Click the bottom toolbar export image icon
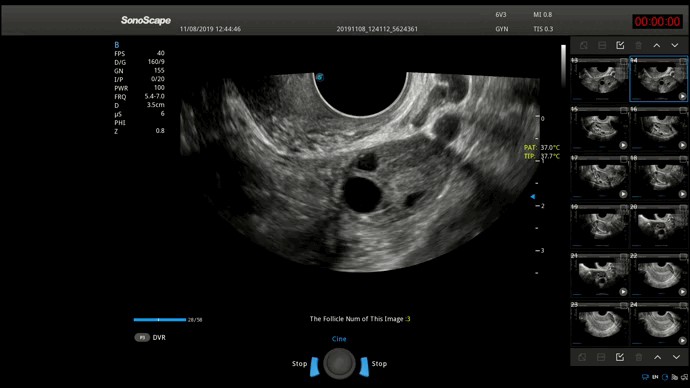 [x=582, y=357]
